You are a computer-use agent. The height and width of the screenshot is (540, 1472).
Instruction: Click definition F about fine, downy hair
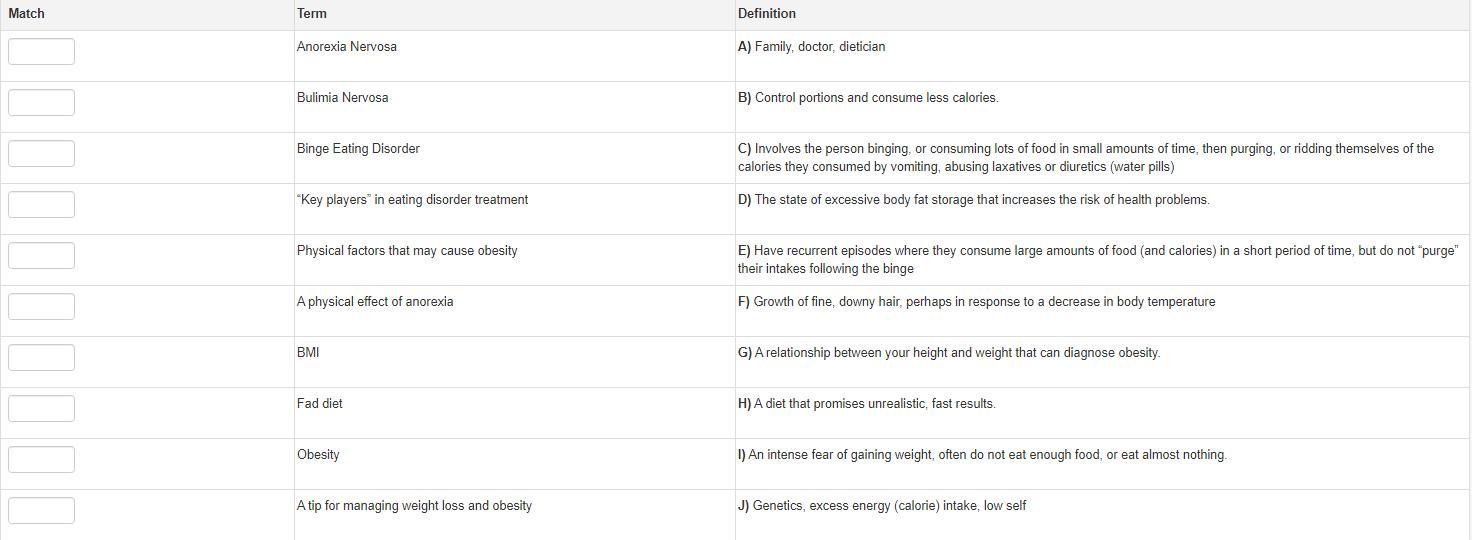click(x=976, y=302)
